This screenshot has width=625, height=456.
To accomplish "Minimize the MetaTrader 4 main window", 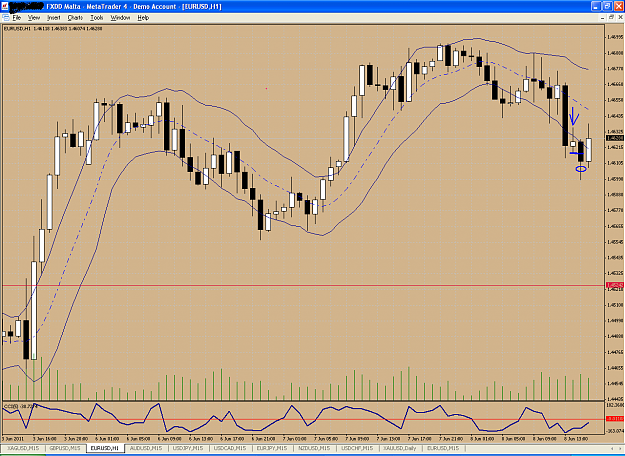I will [596, 6].
